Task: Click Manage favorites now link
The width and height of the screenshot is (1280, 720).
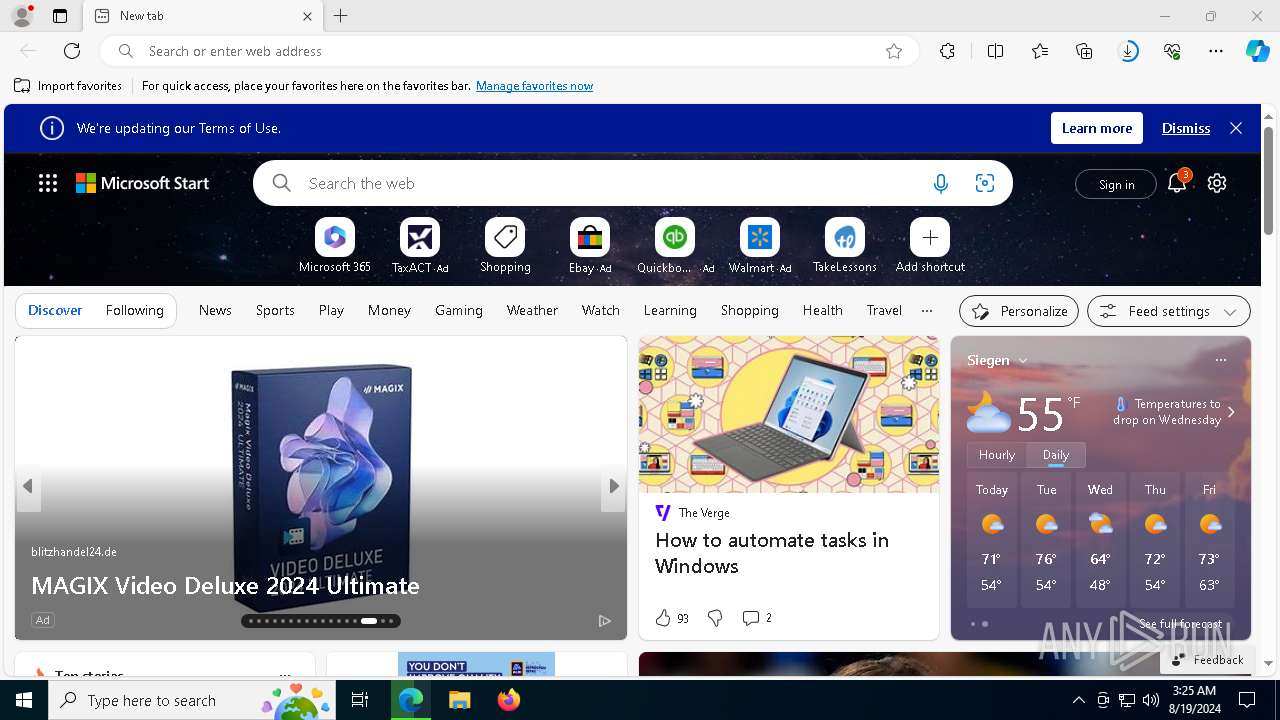Action: tap(534, 86)
